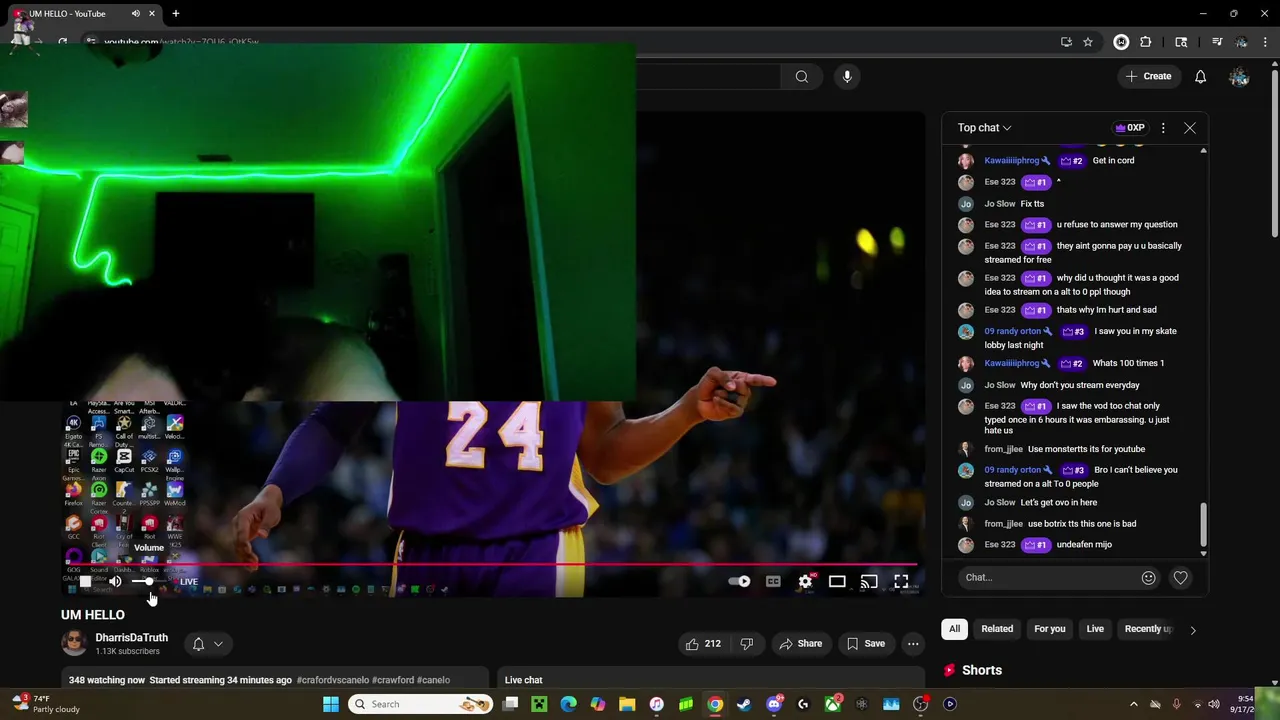The height and width of the screenshot is (720, 1280).
Task: Click the YouTube search magnifier button
Action: tap(802, 77)
